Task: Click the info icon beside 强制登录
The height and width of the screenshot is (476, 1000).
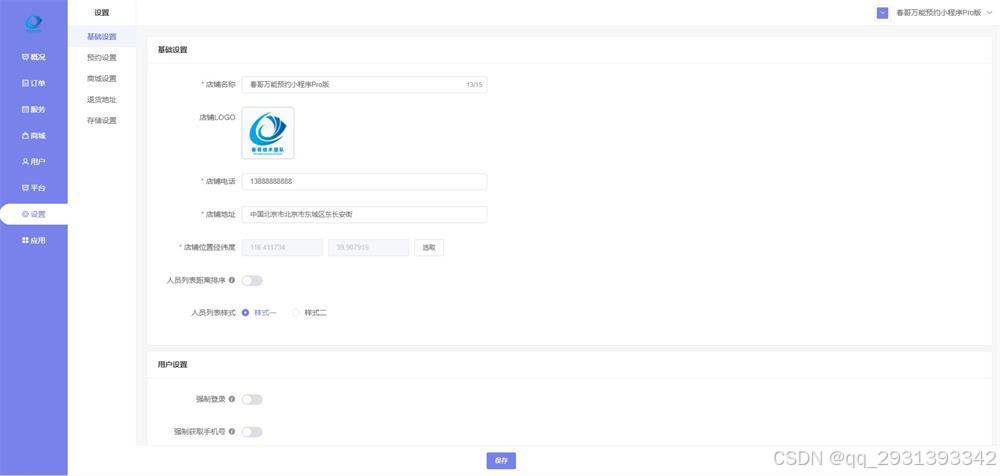Action: pyautogui.click(x=232, y=399)
